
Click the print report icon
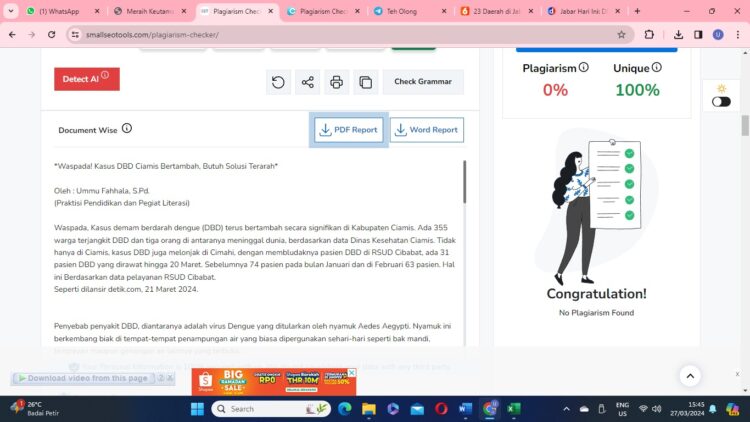(x=337, y=82)
